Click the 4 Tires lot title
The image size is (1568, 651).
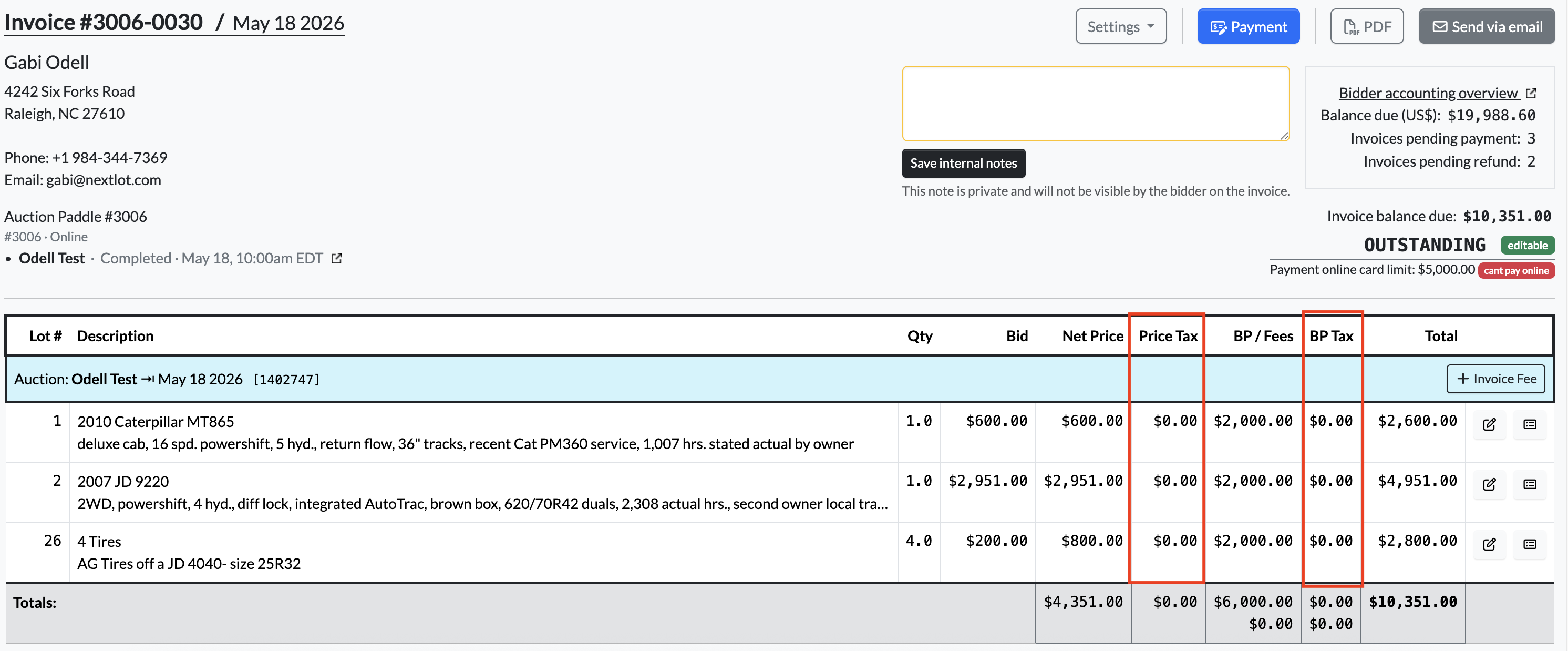point(99,542)
